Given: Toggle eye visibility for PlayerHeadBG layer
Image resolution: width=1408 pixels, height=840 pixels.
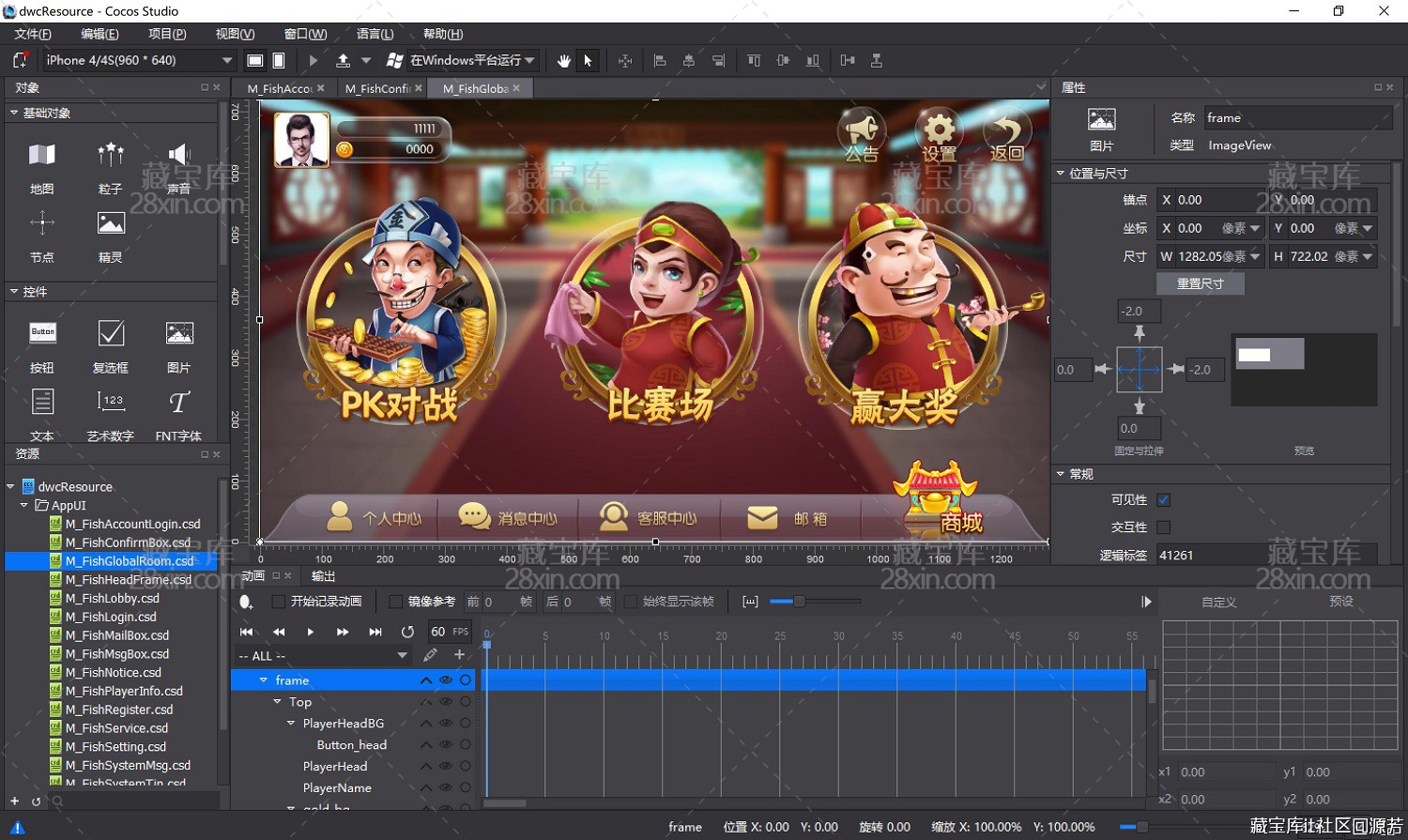Looking at the screenshot, I should [x=446, y=723].
